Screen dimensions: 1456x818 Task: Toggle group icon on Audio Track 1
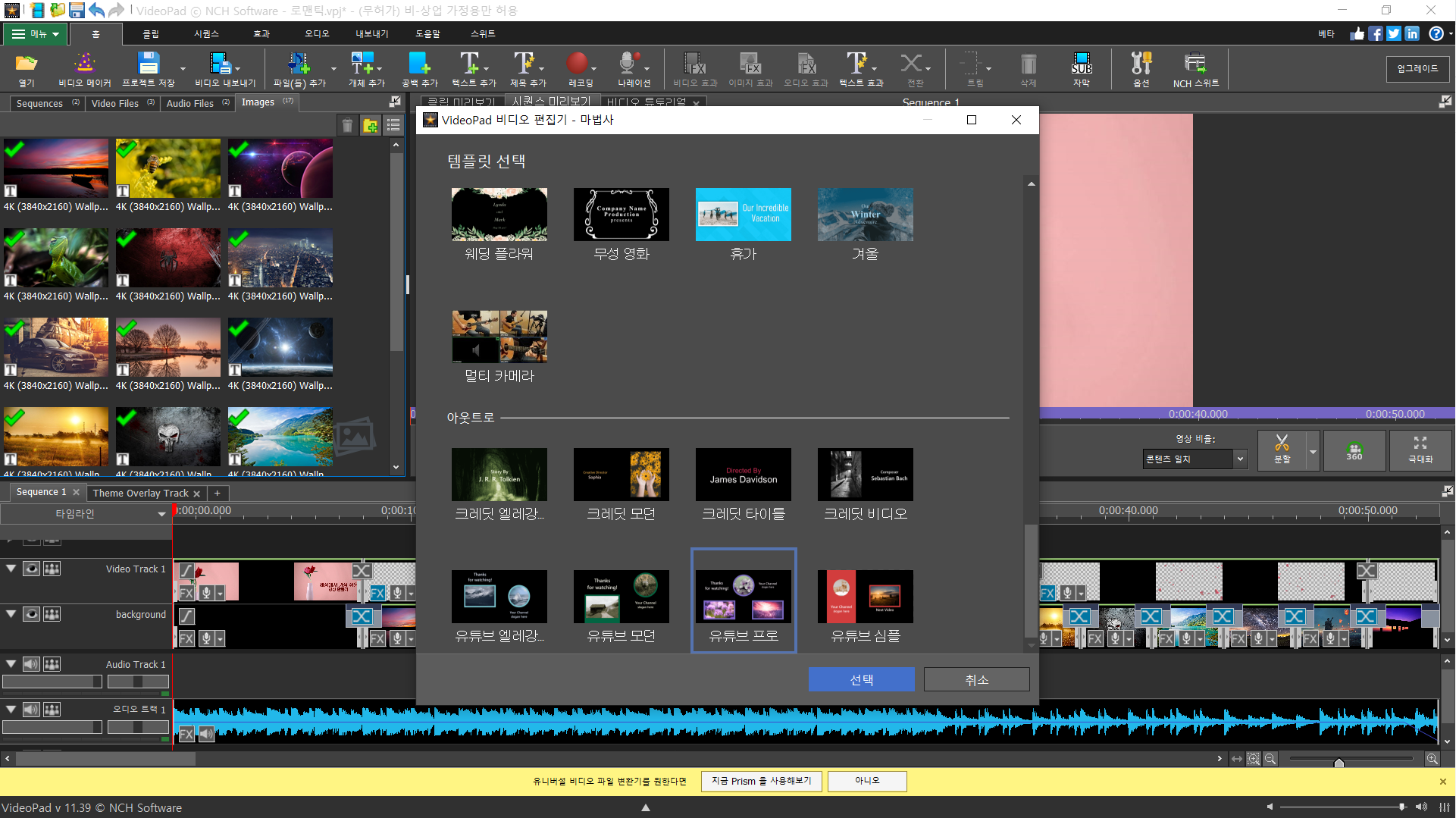click(x=52, y=664)
